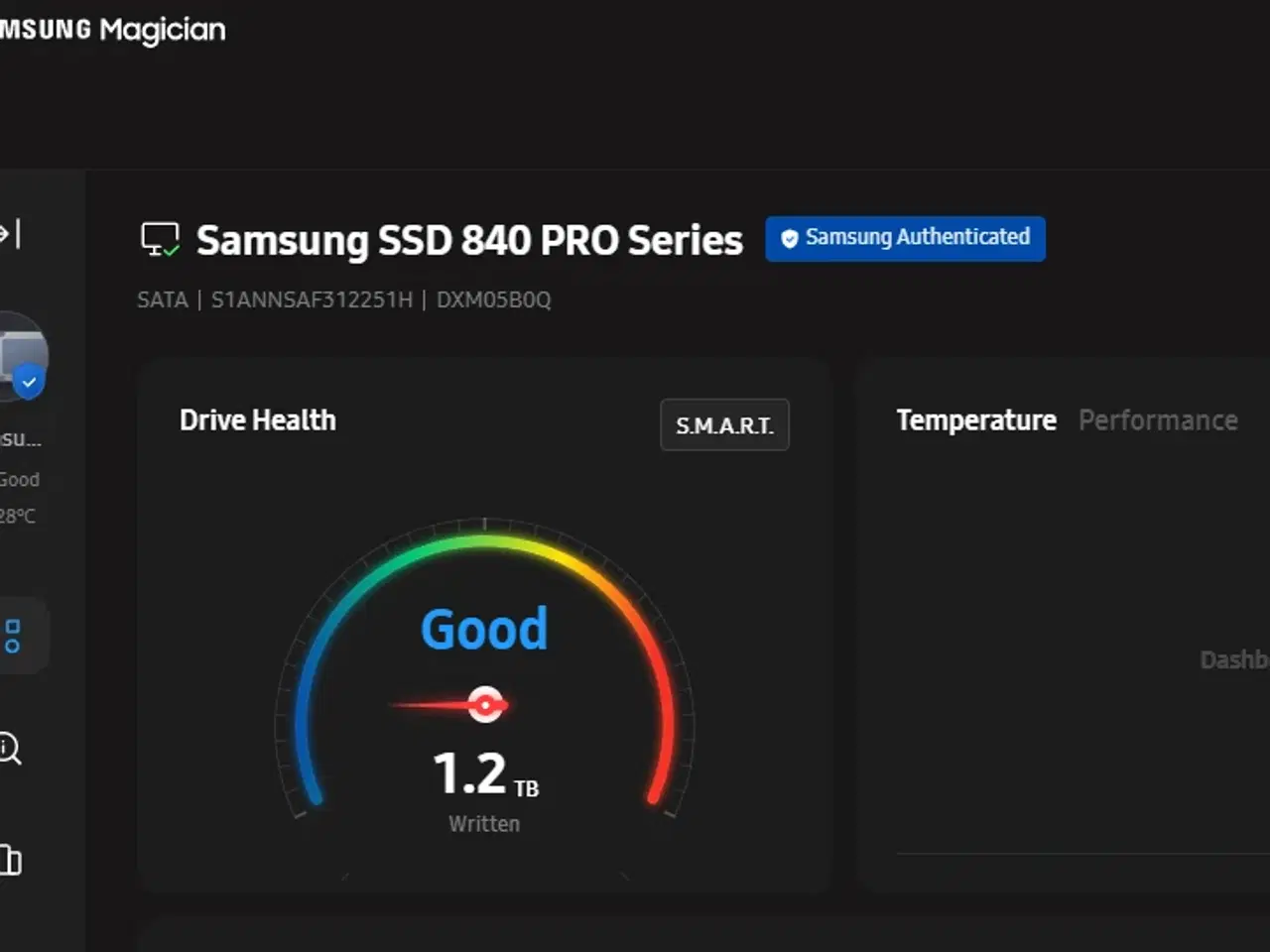Click the monitor icon beside the drive title
Image resolution: width=1270 pixels, height=952 pixels.
(160, 238)
